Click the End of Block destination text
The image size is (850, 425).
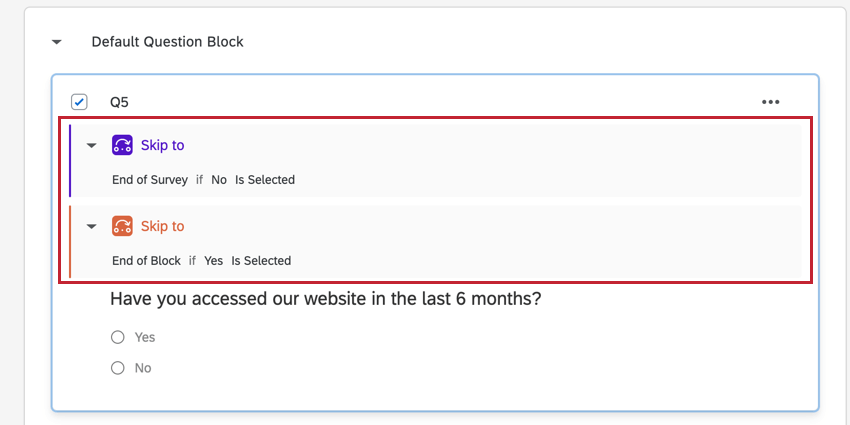pos(146,261)
